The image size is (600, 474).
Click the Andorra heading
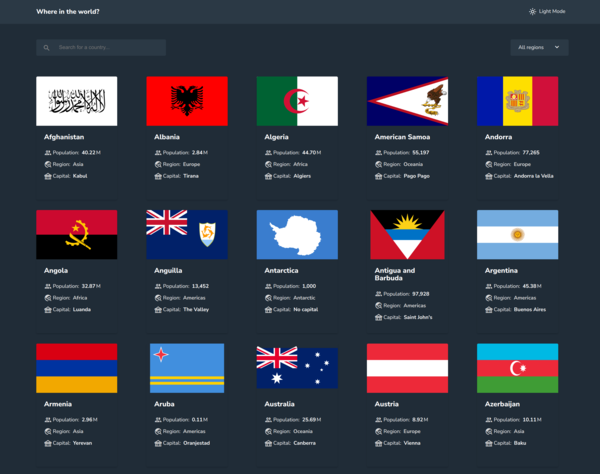pos(498,137)
